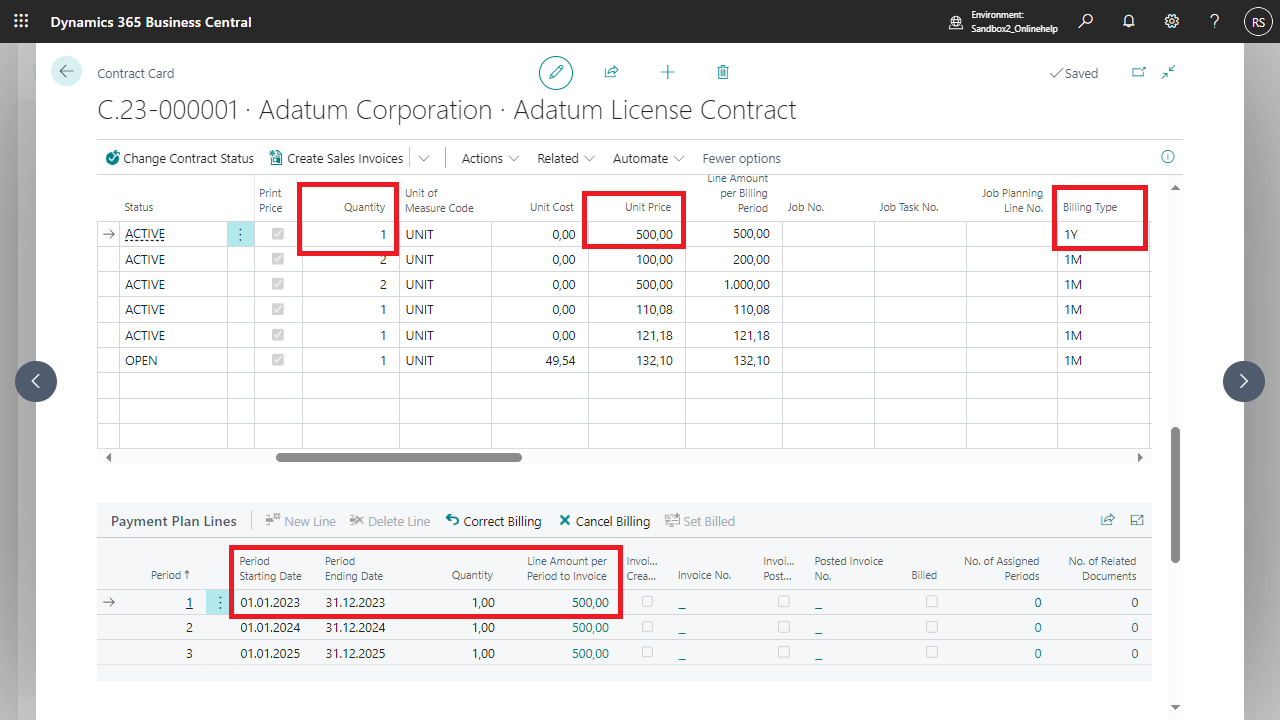
Task: Click Fewer options
Action: tap(741, 158)
